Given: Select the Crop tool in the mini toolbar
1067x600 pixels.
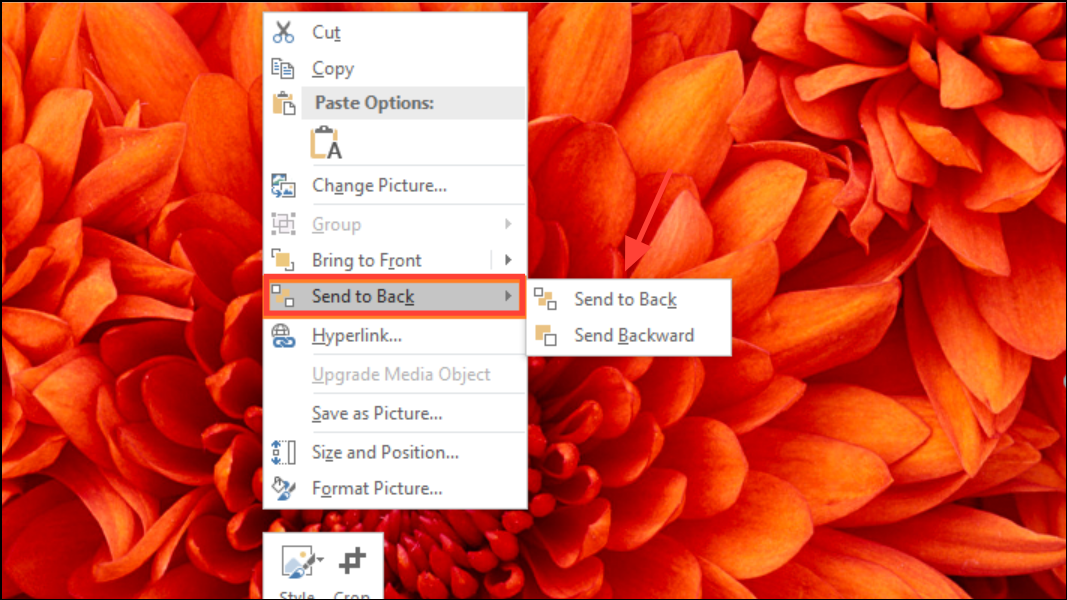Looking at the screenshot, I should click(351, 563).
